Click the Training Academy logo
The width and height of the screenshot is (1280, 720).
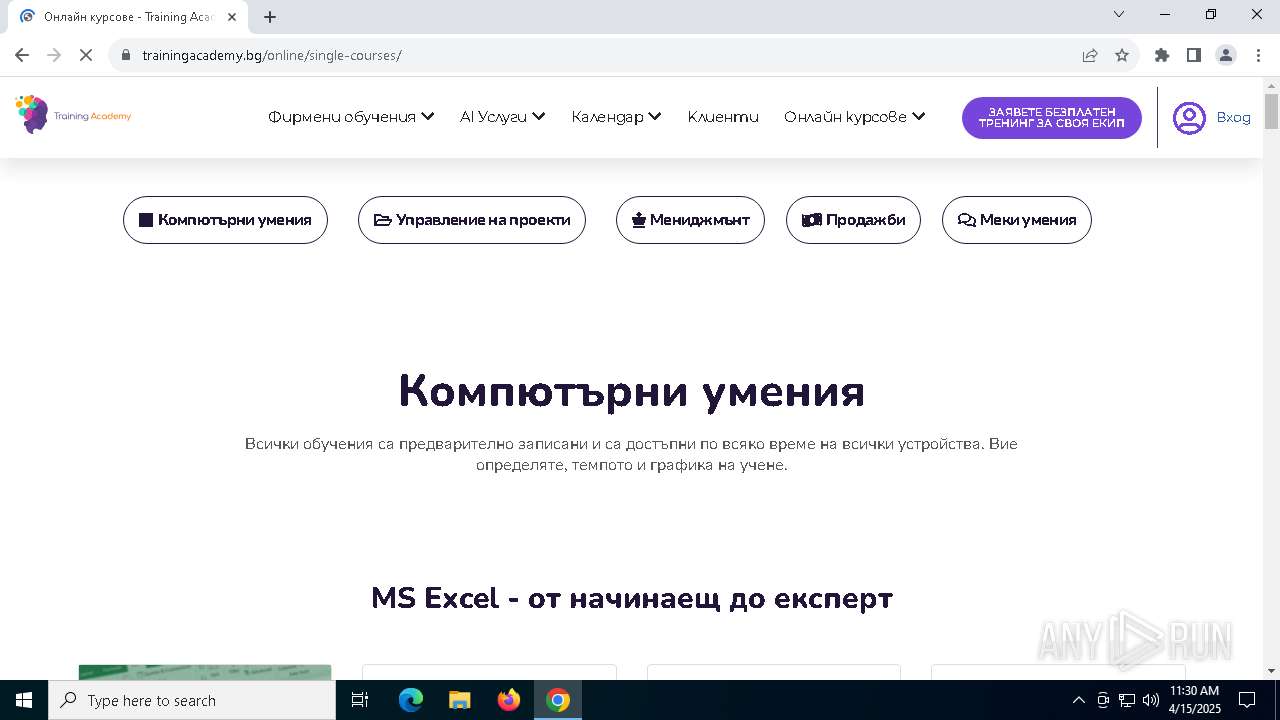[x=74, y=115]
